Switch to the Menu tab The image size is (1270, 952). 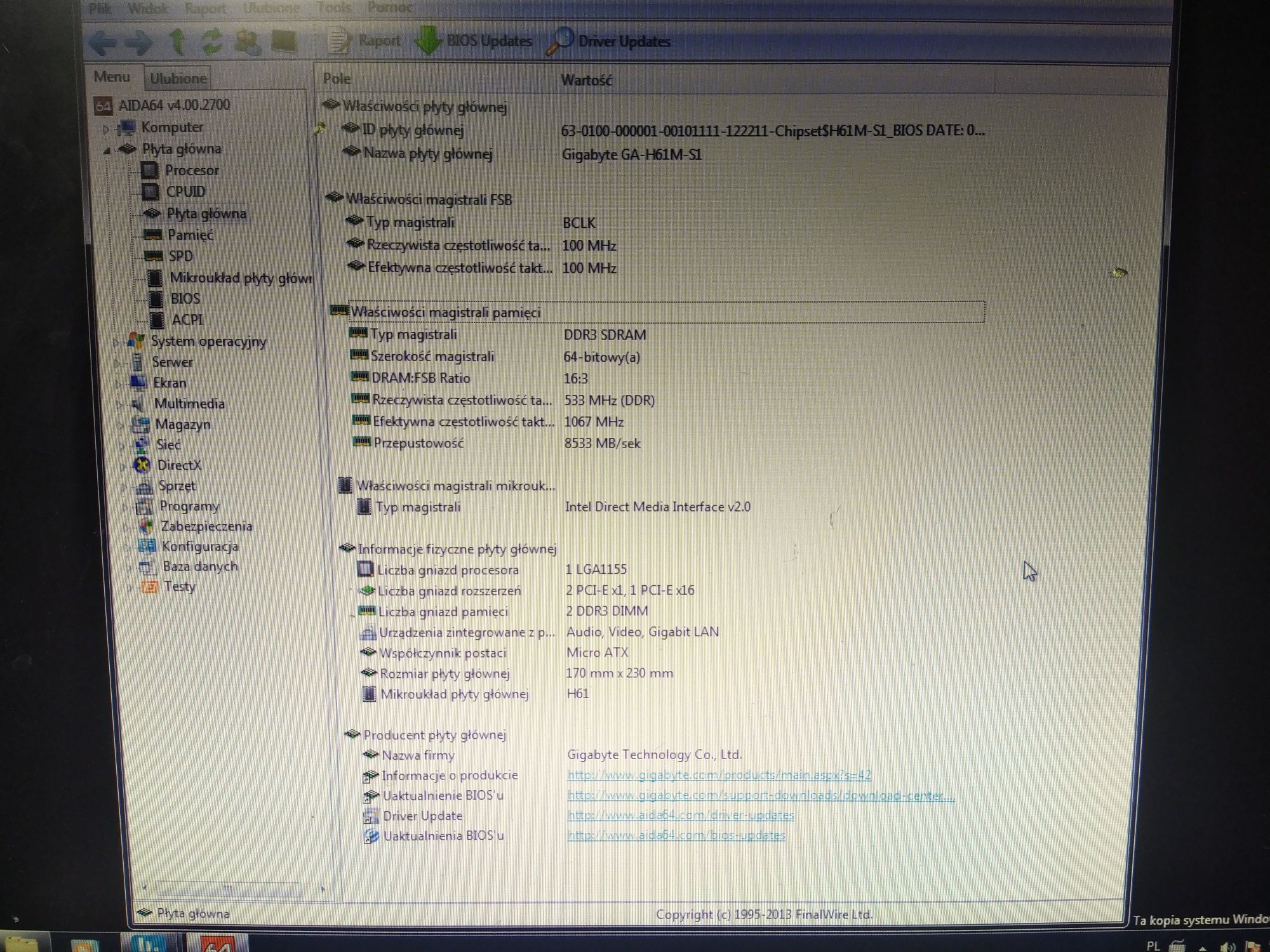pos(112,77)
